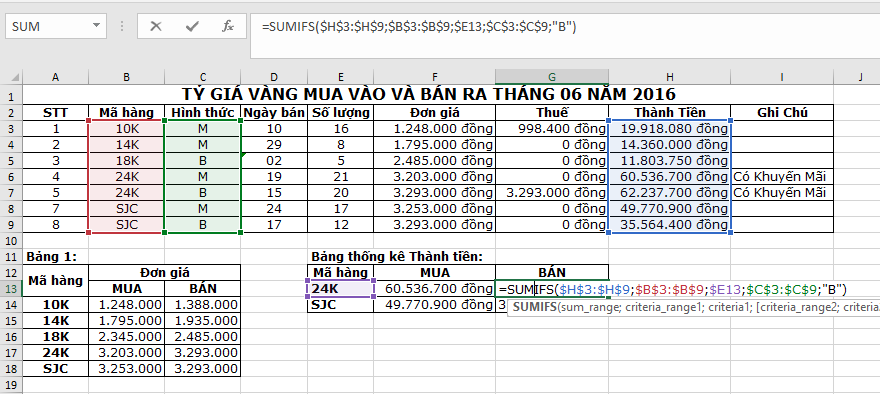Click the 'BÁN' header in statistics table
The width and height of the screenshot is (880, 394).
pyautogui.click(x=552, y=273)
